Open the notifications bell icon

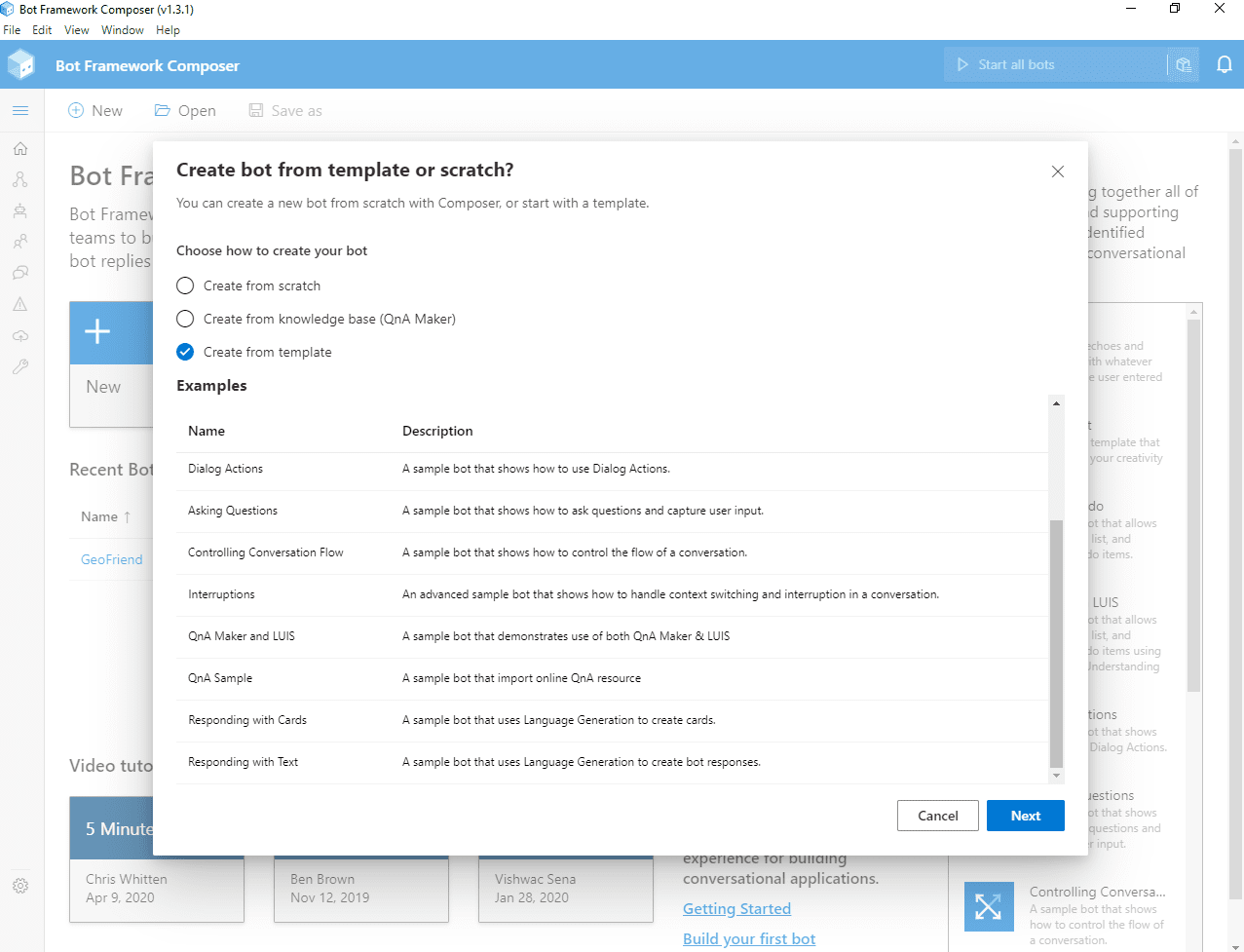click(1224, 65)
